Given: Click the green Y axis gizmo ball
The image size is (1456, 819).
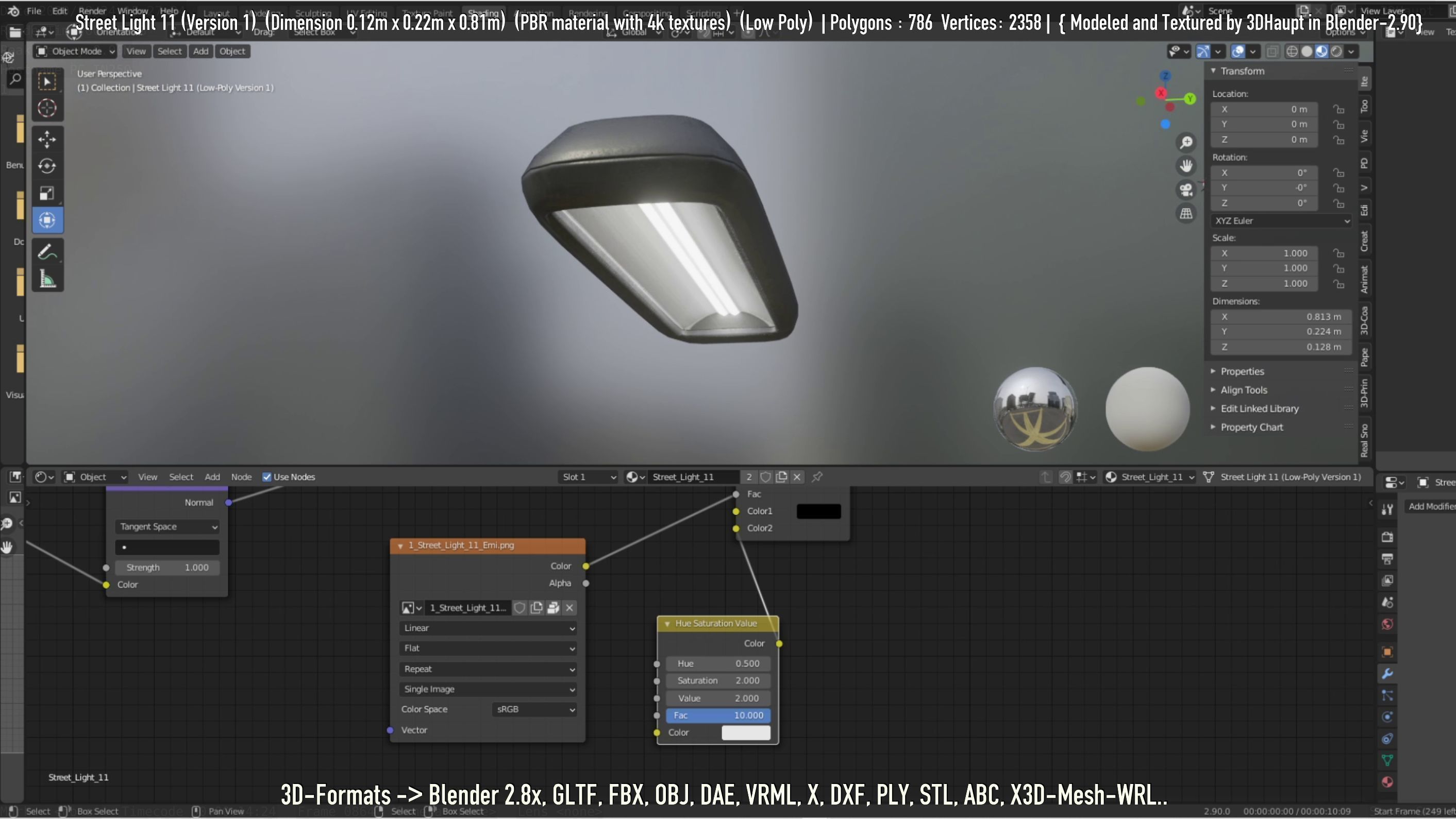Looking at the screenshot, I should point(1190,99).
